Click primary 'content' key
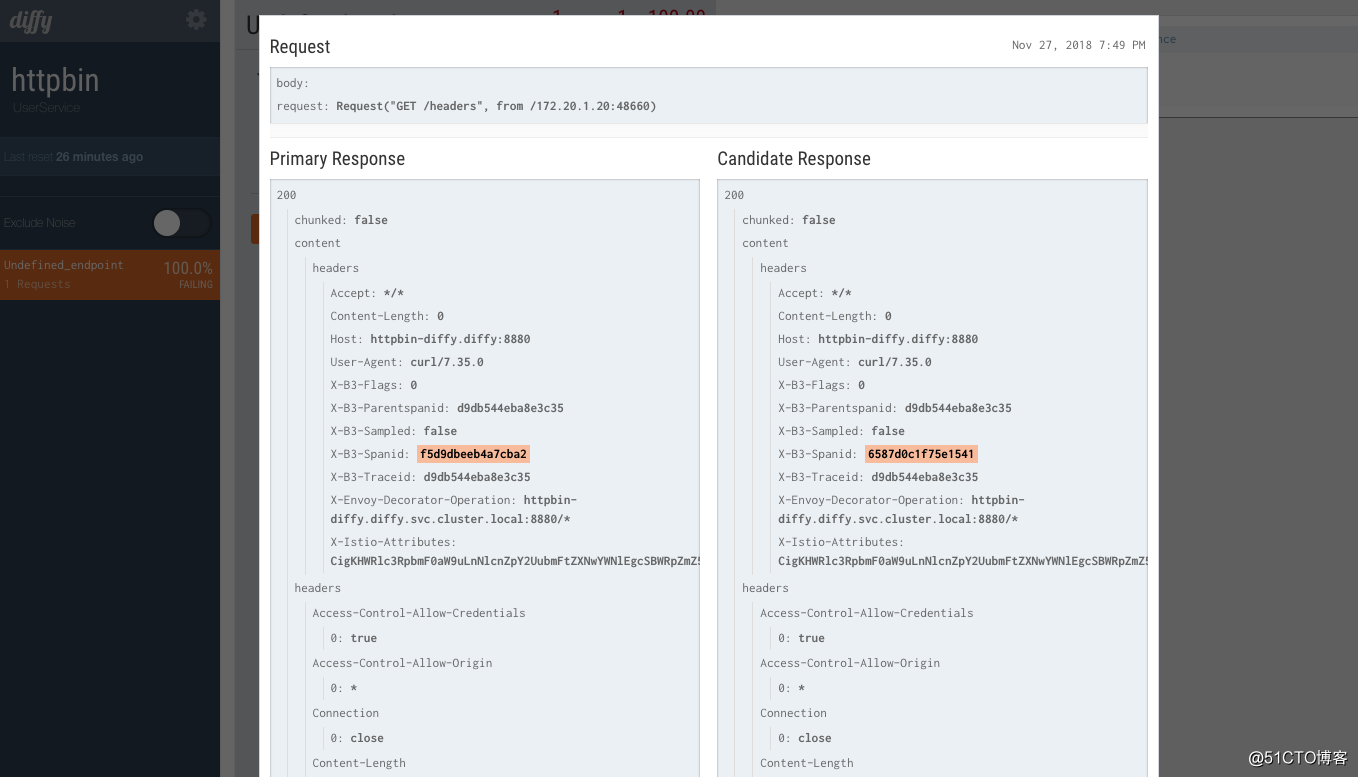 pos(317,243)
